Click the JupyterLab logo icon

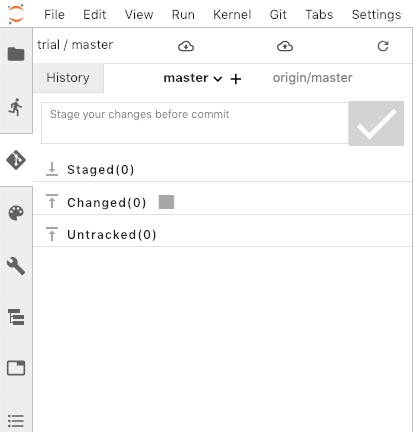tap(16, 14)
